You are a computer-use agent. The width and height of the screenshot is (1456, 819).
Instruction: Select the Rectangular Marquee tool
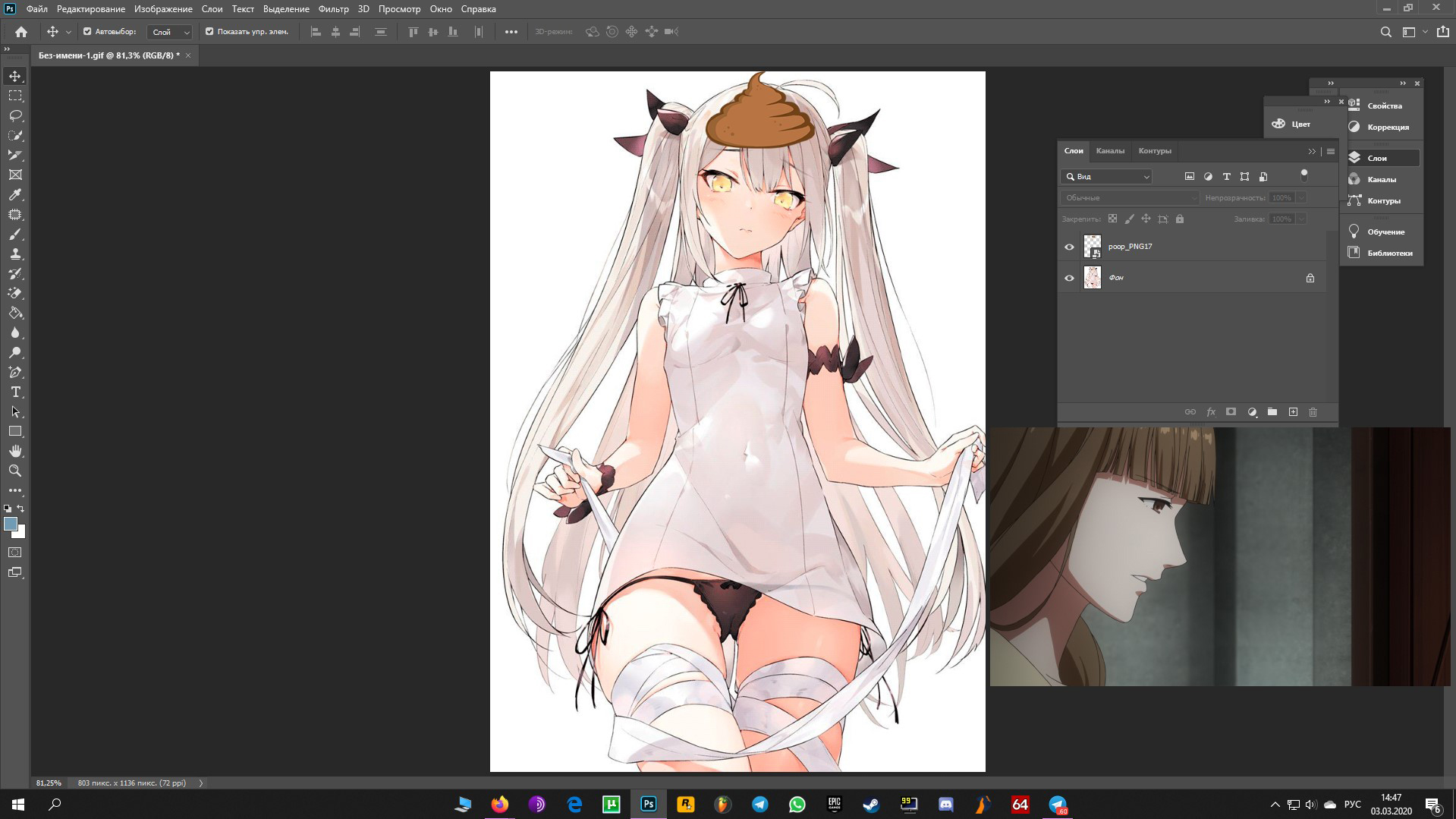point(15,96)
